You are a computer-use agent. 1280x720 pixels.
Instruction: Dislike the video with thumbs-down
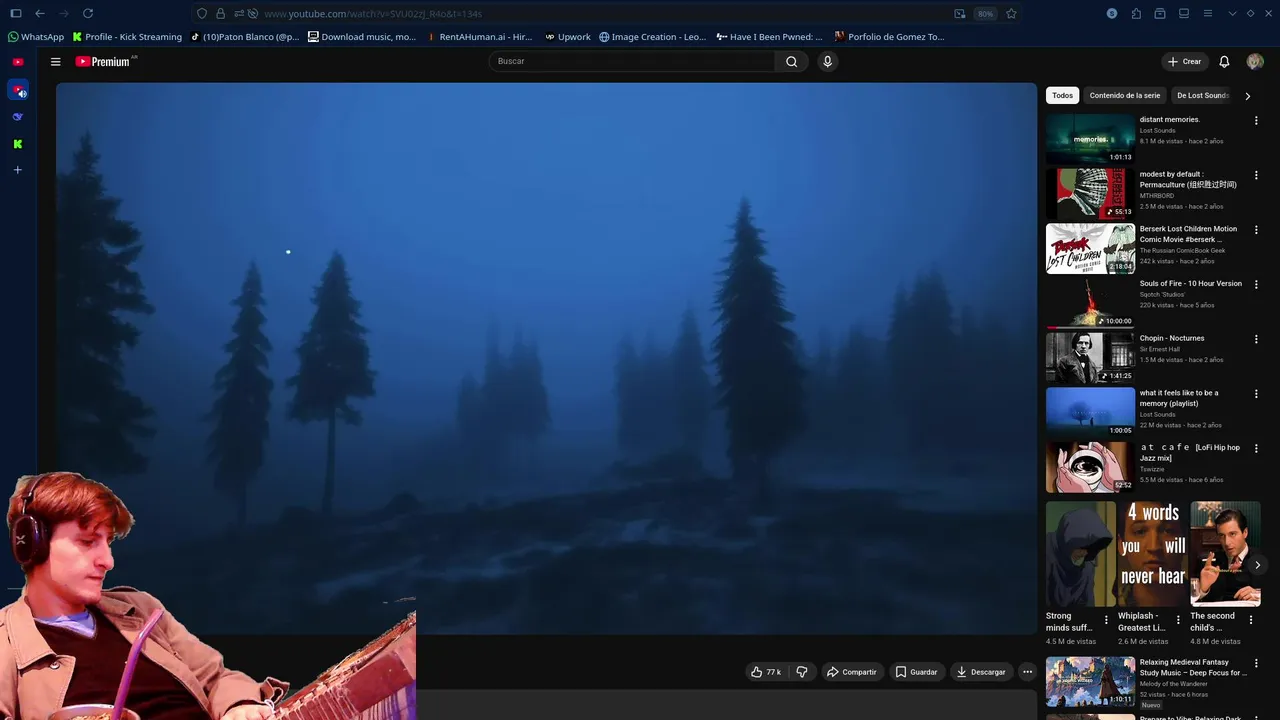(801, 672)
